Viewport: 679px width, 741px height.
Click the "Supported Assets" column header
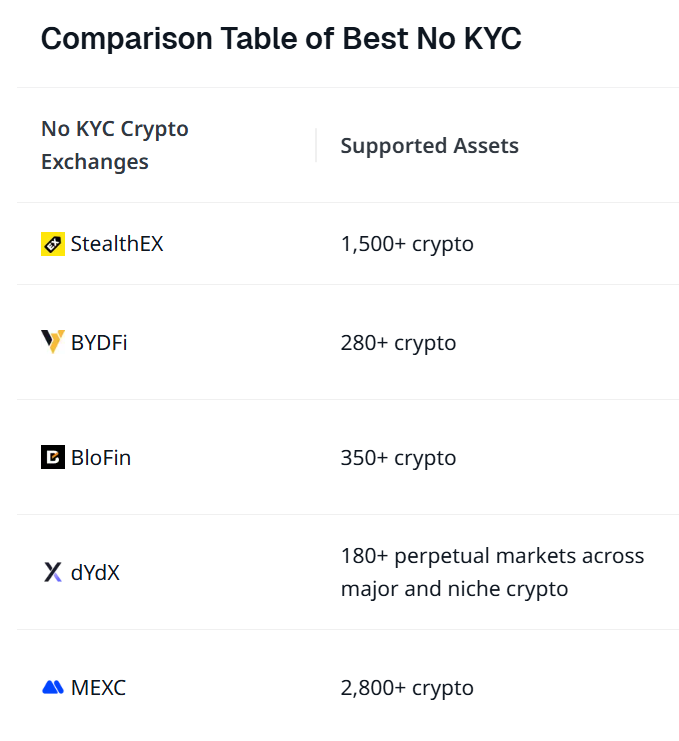pos(429,146)
